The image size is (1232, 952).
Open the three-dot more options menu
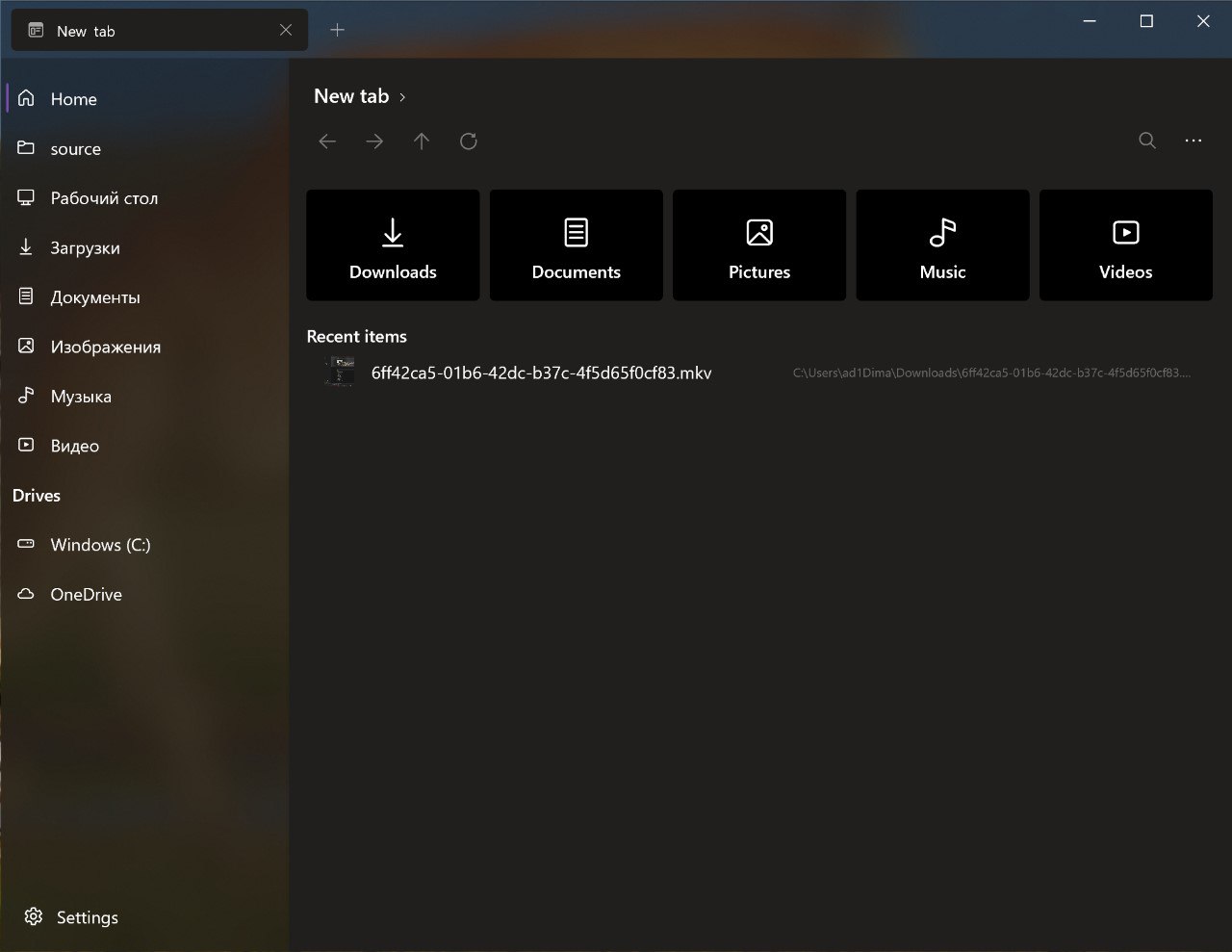pos(1193,141)
